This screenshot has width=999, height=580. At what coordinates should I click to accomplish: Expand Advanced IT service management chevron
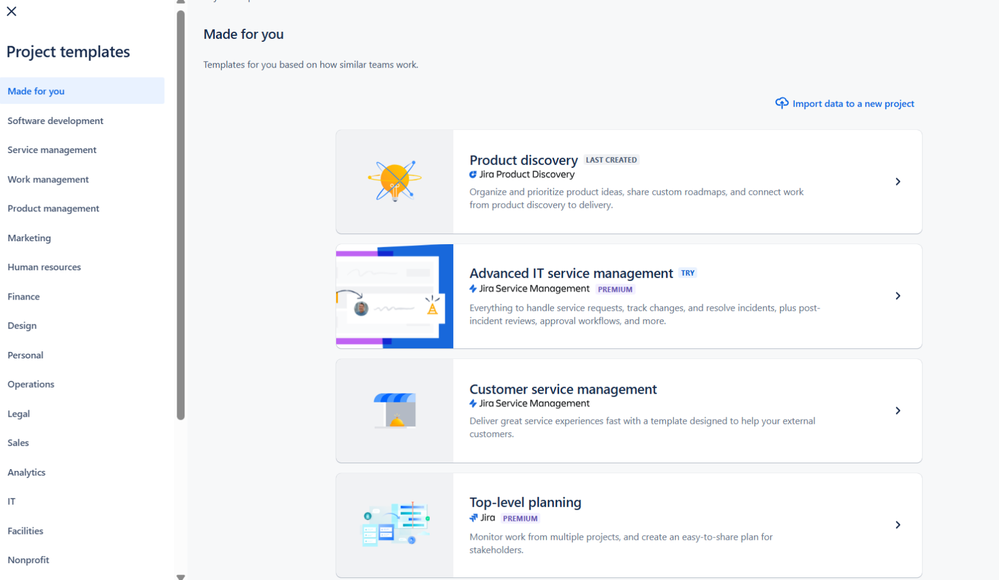tap(898, 296)
